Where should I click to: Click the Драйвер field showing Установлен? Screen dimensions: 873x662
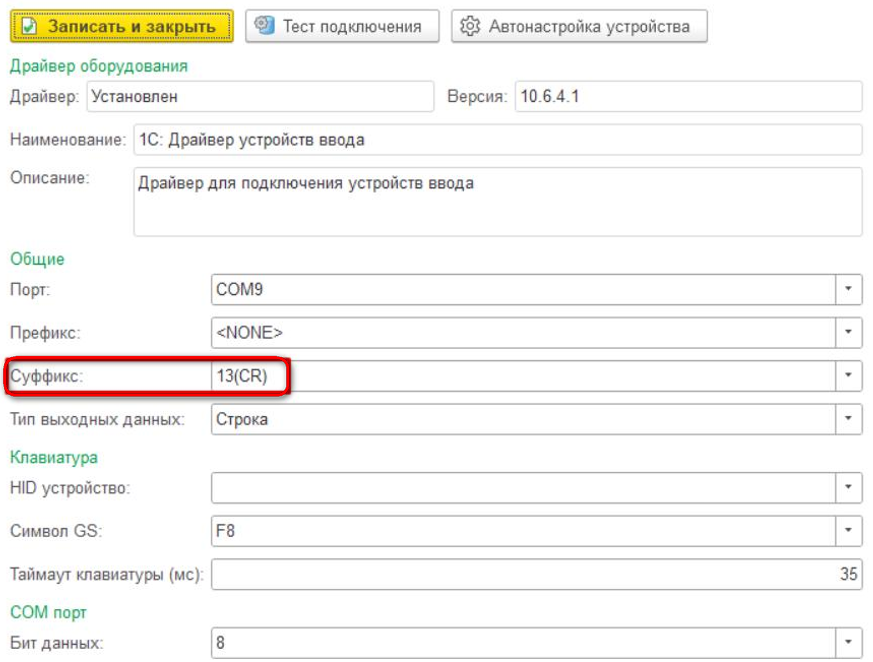point(260,96)
